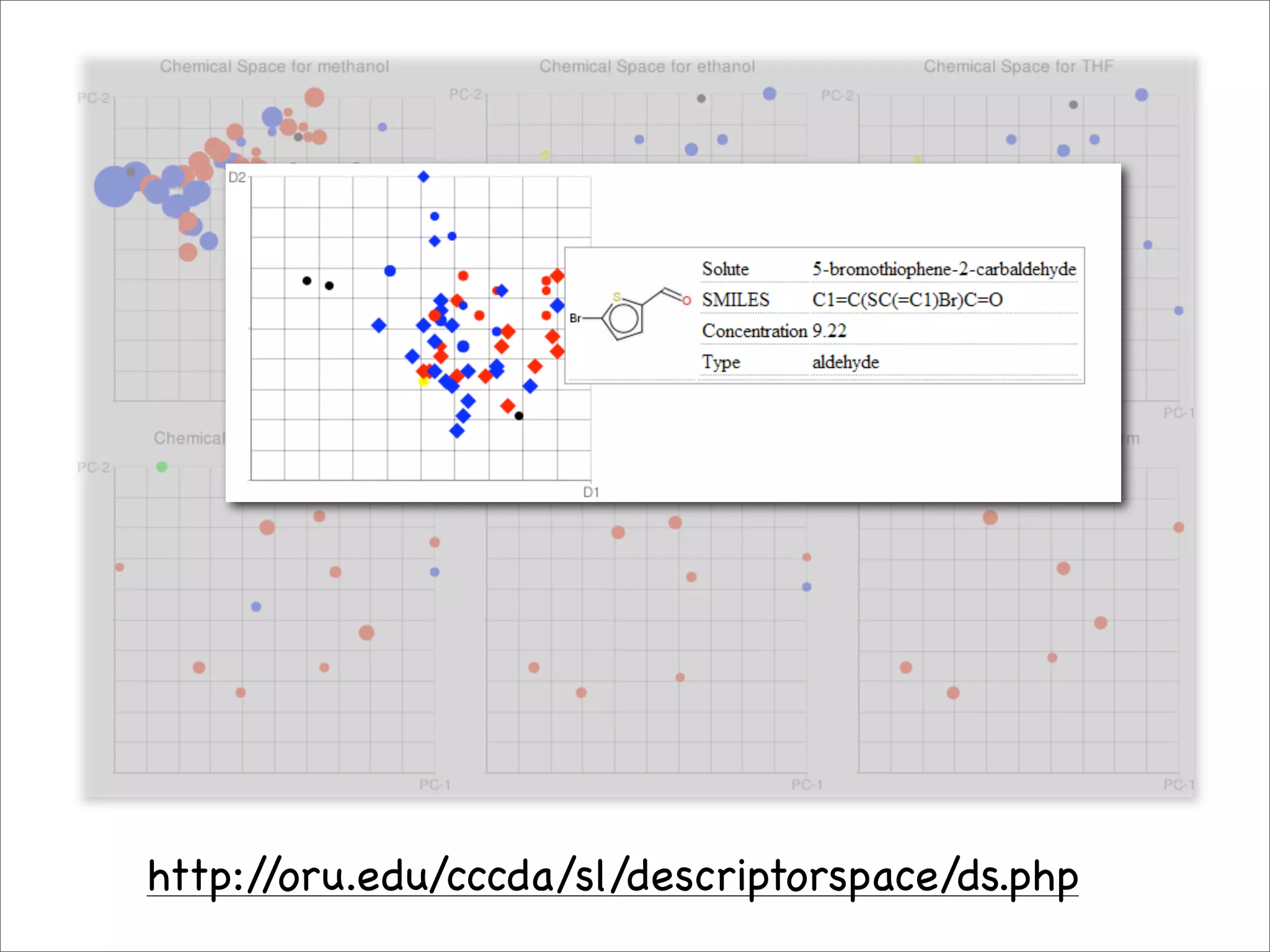Click the SMILES field label

(735, 300)
